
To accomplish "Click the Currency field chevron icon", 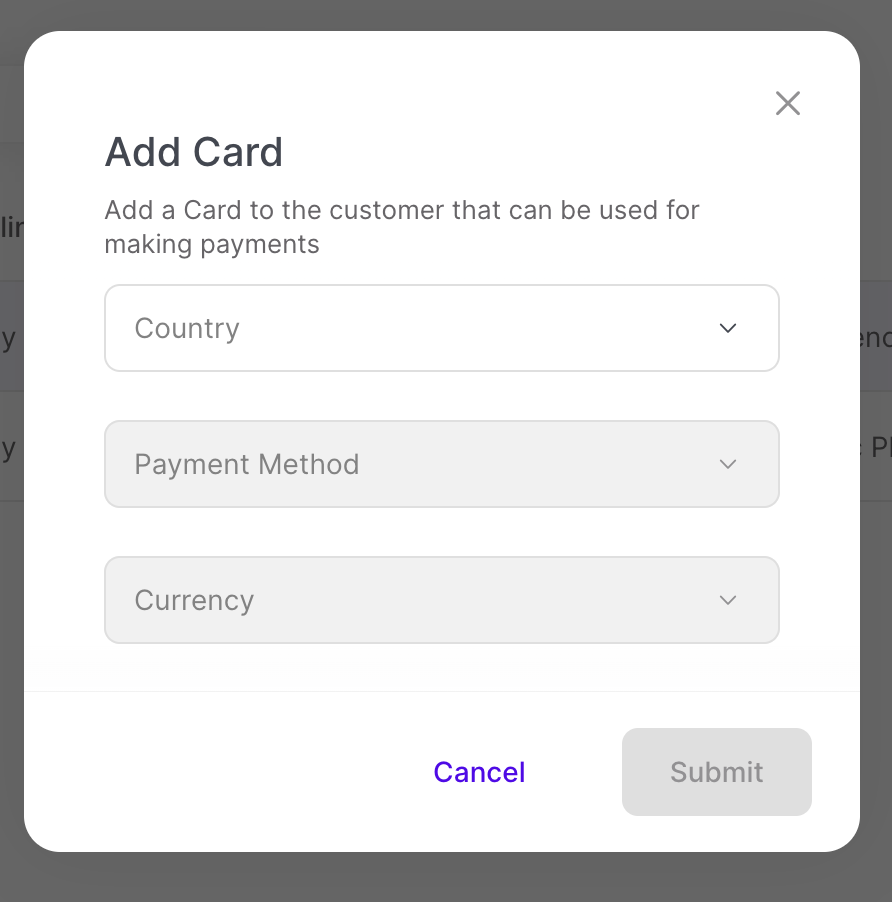I will click(729, 600).
